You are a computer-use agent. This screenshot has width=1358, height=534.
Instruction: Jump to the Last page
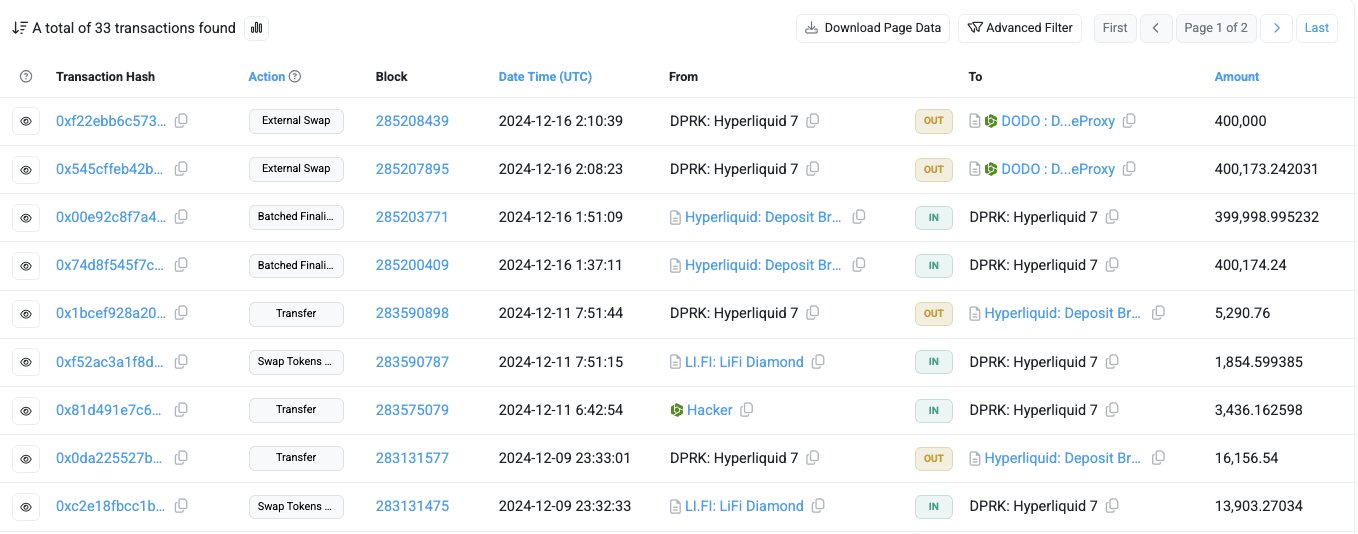click(1318, 28)
